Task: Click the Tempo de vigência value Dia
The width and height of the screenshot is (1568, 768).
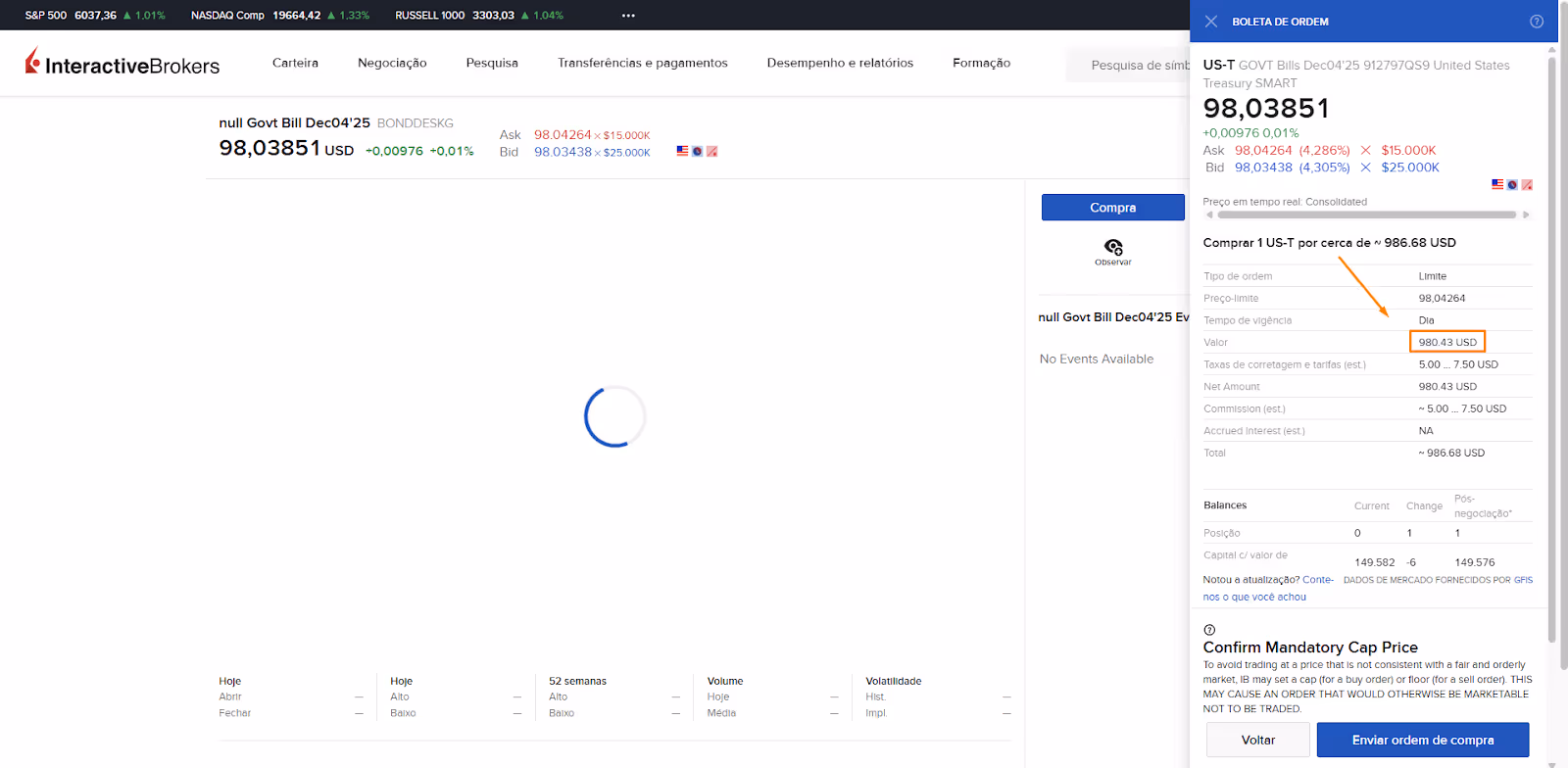Action: [x=1426, y=320]
